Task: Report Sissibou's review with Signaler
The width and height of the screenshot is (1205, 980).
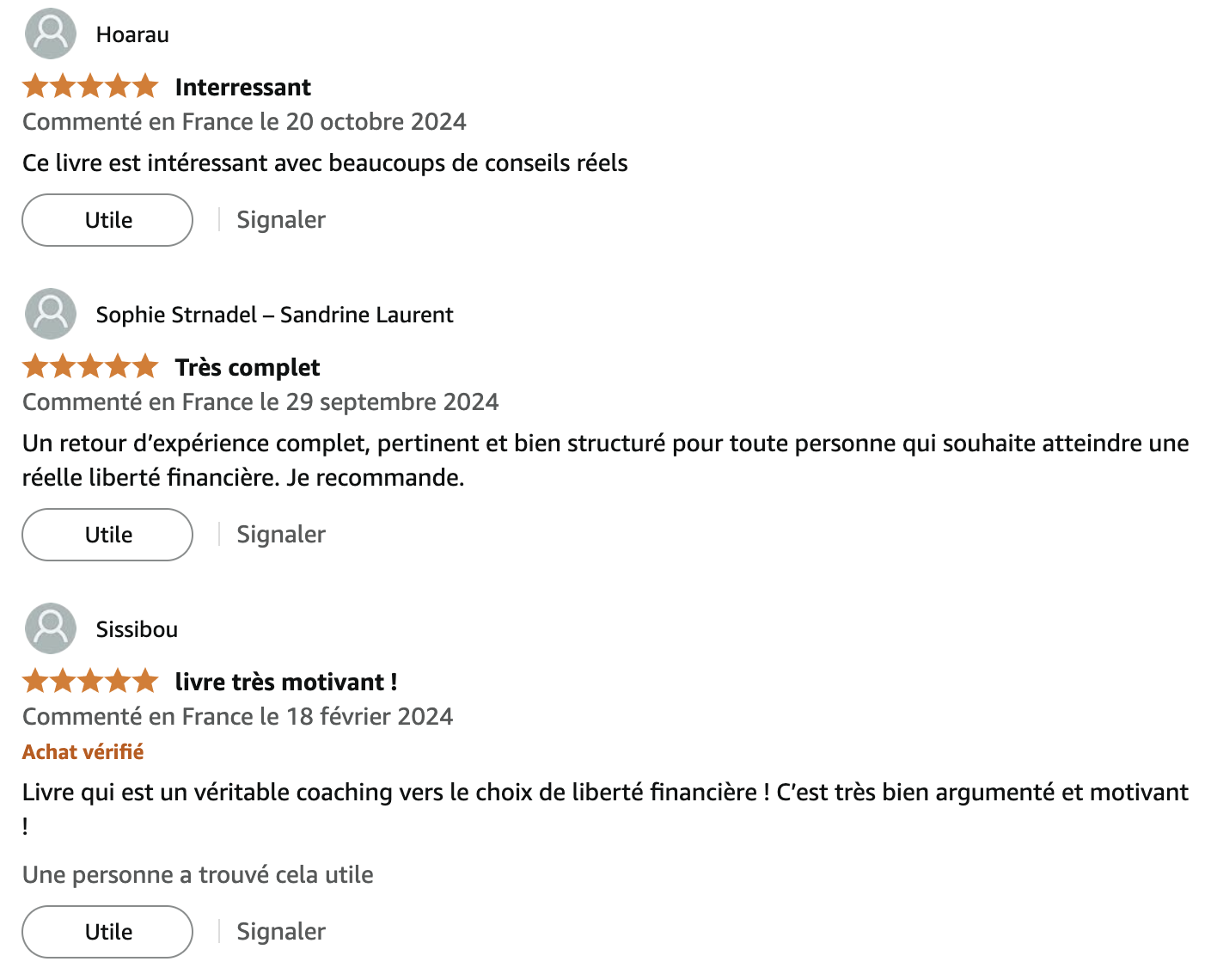Action: (281, 932)
